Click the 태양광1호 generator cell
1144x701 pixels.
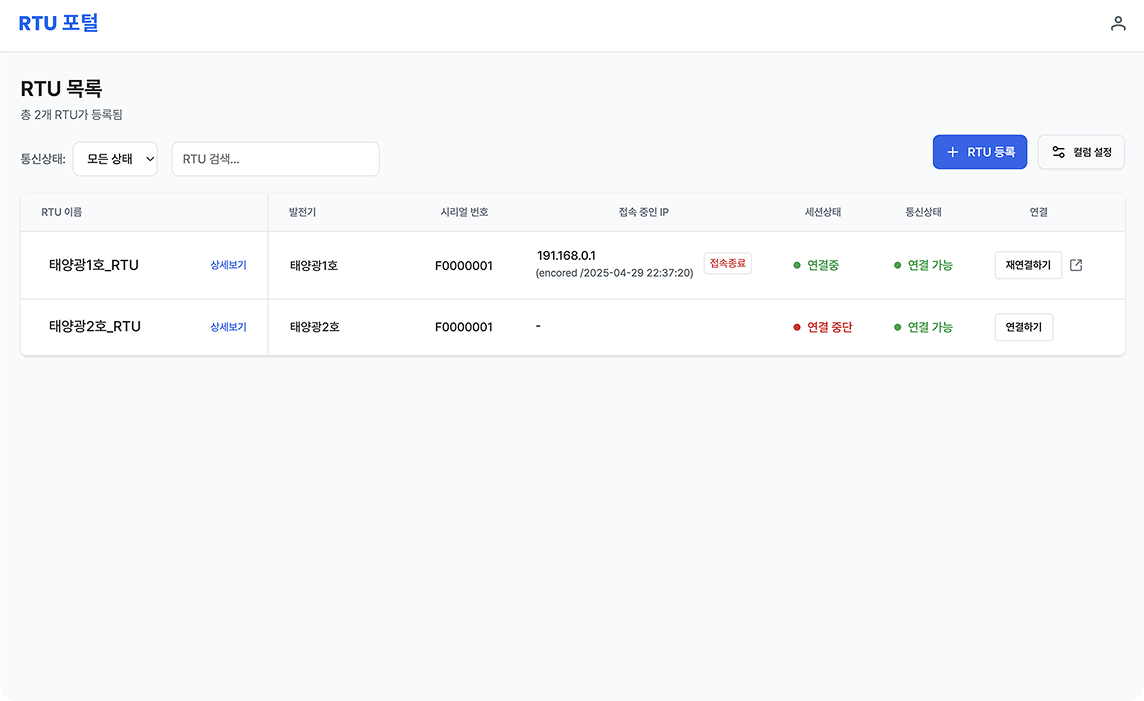314,266
